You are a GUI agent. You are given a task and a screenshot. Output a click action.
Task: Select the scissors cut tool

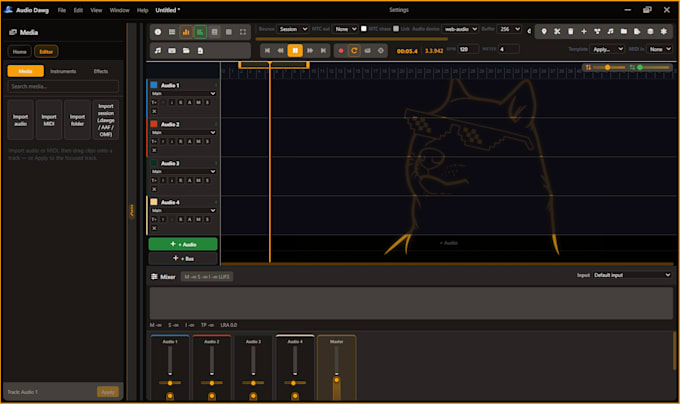tap(557, 31)
